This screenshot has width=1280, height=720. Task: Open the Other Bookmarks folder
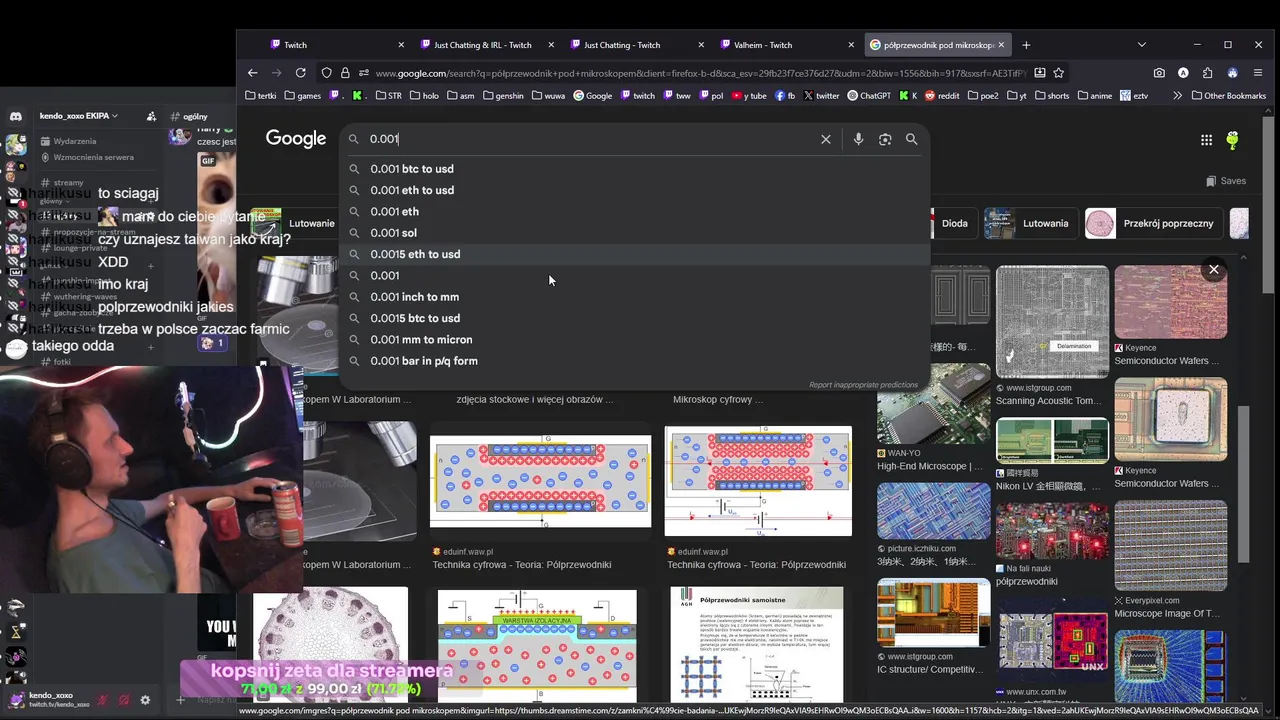[x=1228, y=96]
